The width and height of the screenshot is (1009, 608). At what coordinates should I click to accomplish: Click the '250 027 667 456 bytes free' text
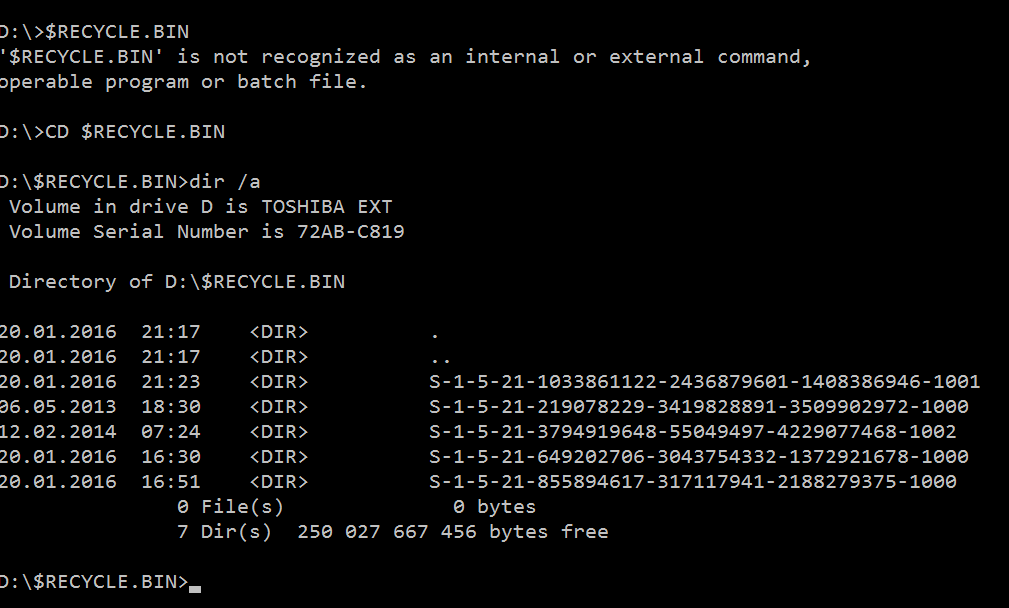(452, 532)
